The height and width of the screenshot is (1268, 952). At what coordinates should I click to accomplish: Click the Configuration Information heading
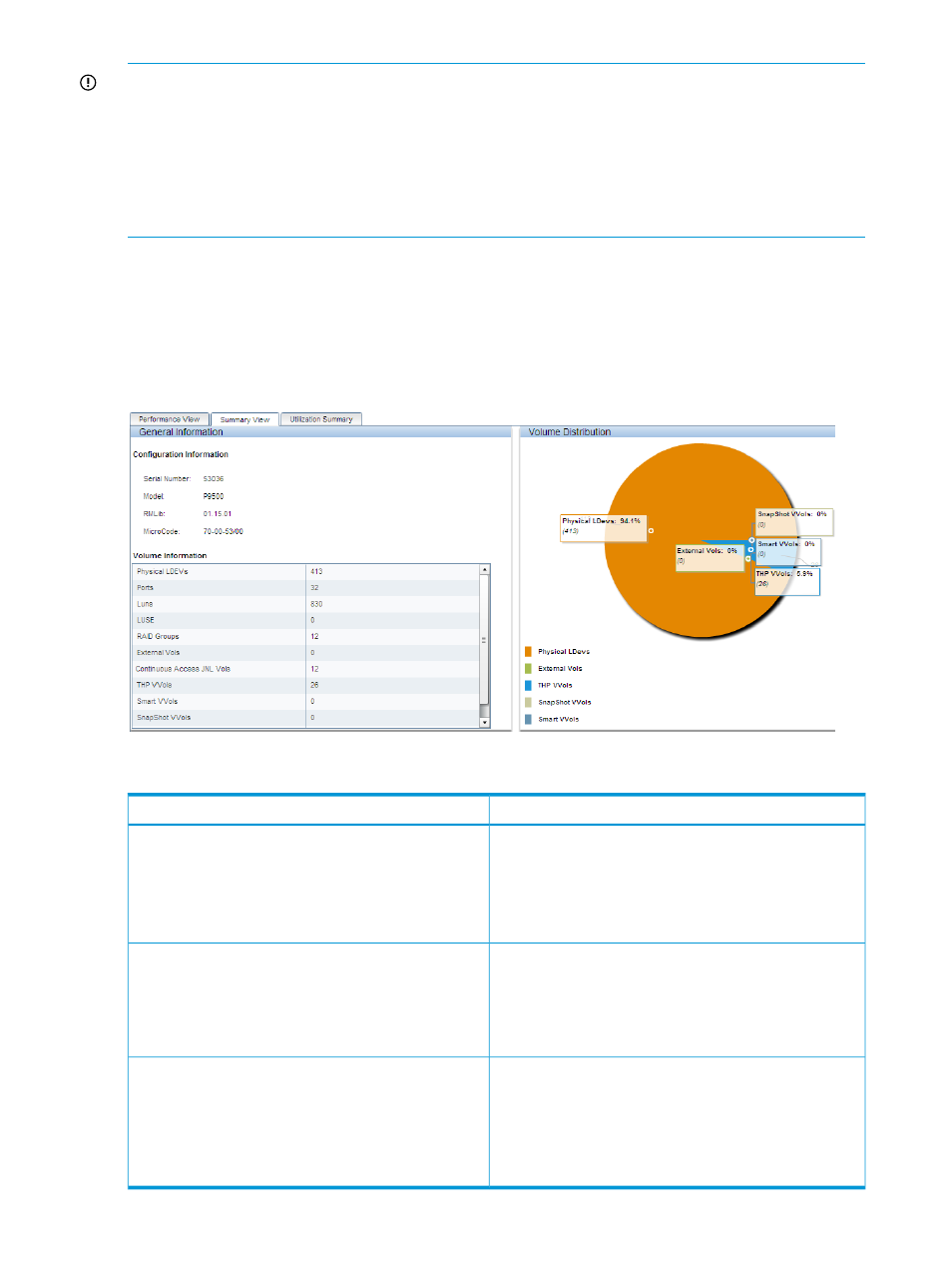181,454
